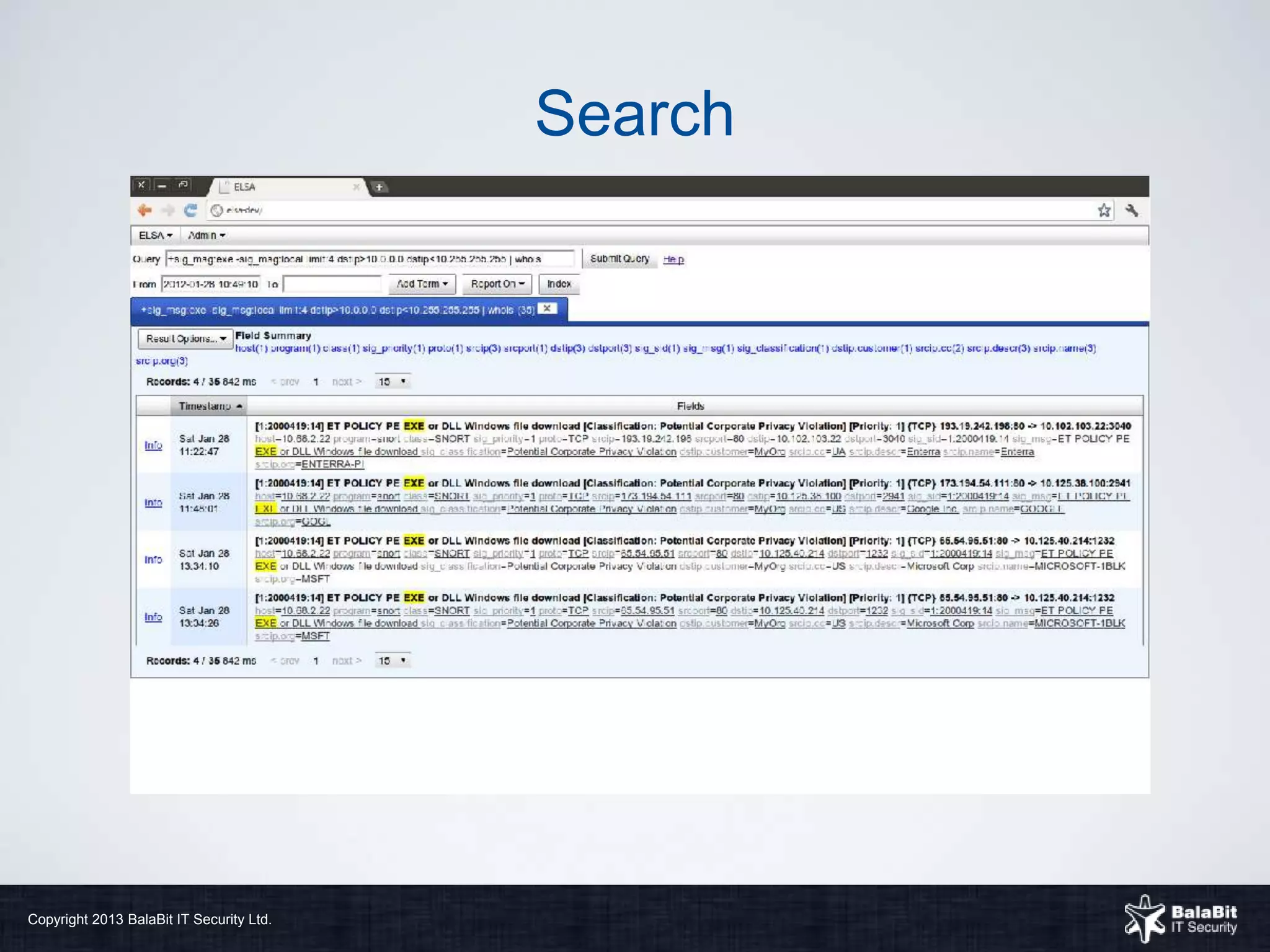Open a new browser tab with the plus icon
The image size is (1270, 952).
(x=379, y=187)
